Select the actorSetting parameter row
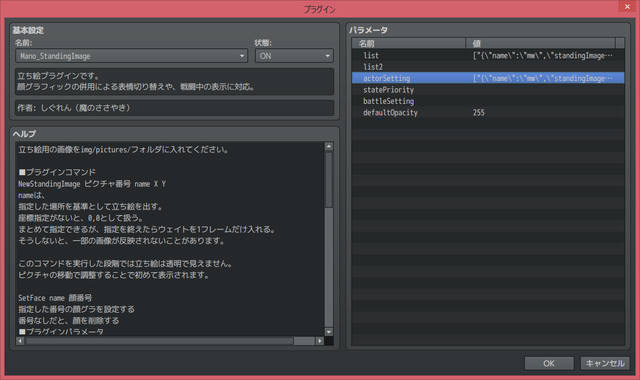The width and height of the screenshot is (640, 380). tap(488, 78)
